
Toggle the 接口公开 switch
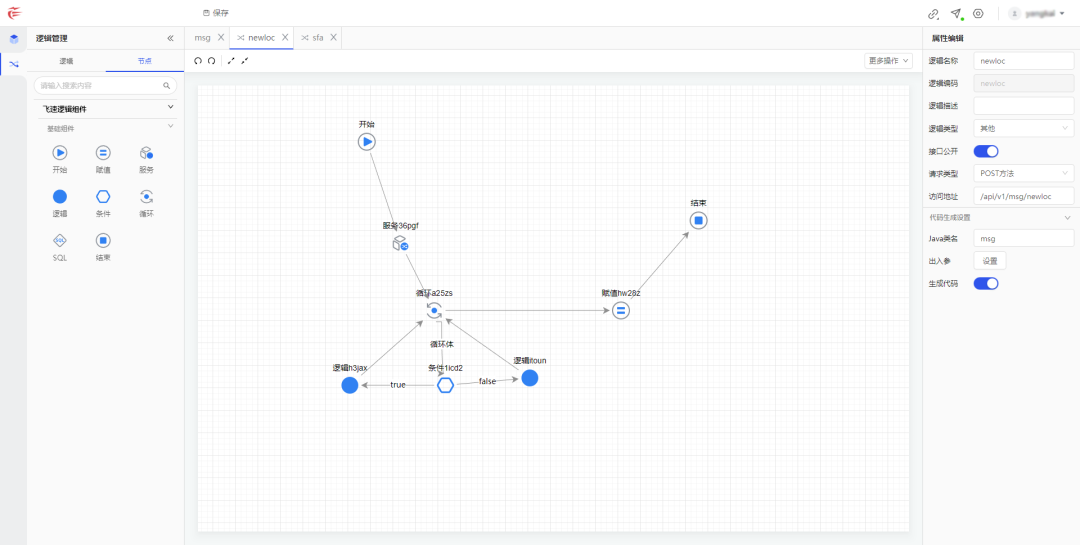[x=986, y=152]
